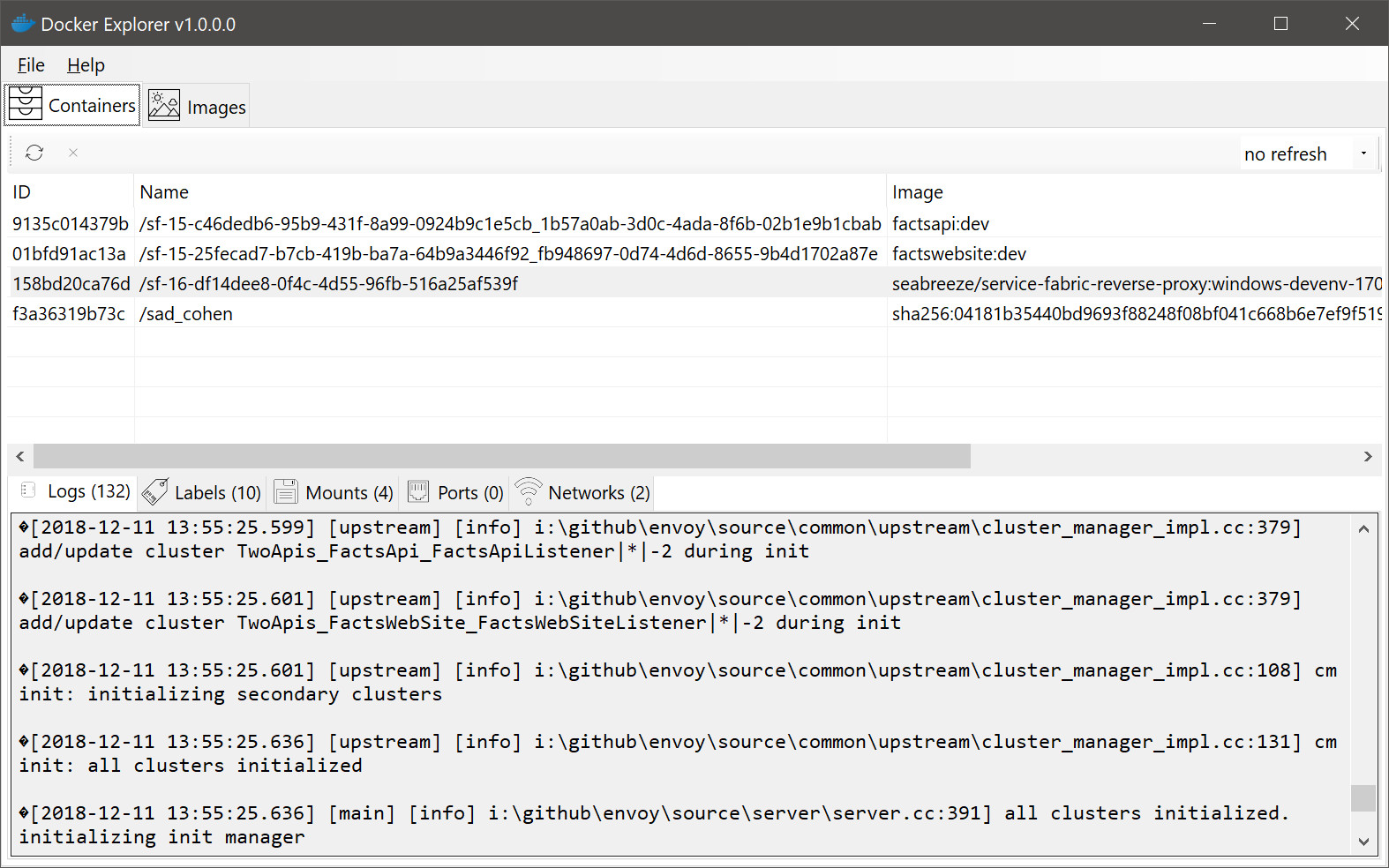Click the Logs document icon
The width and height of the screenshot is (1389, 868).
click(28, 490)
